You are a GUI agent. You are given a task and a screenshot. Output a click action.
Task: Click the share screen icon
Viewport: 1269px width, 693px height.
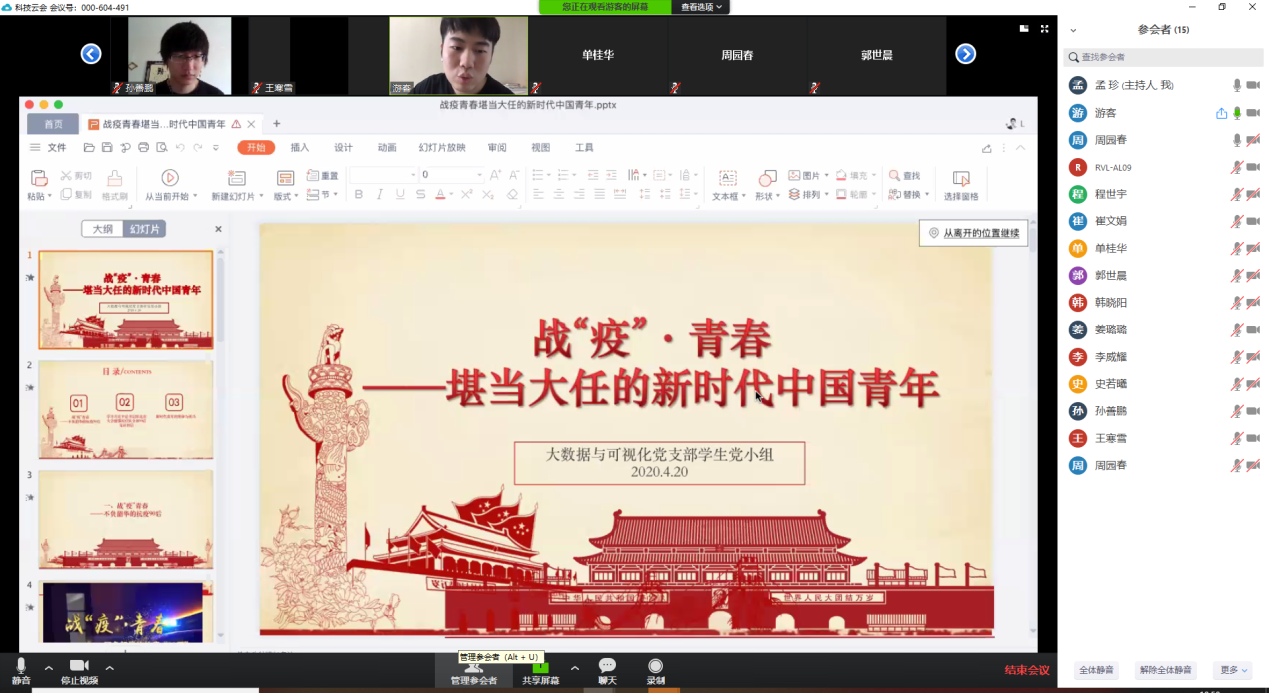(540, 667)
